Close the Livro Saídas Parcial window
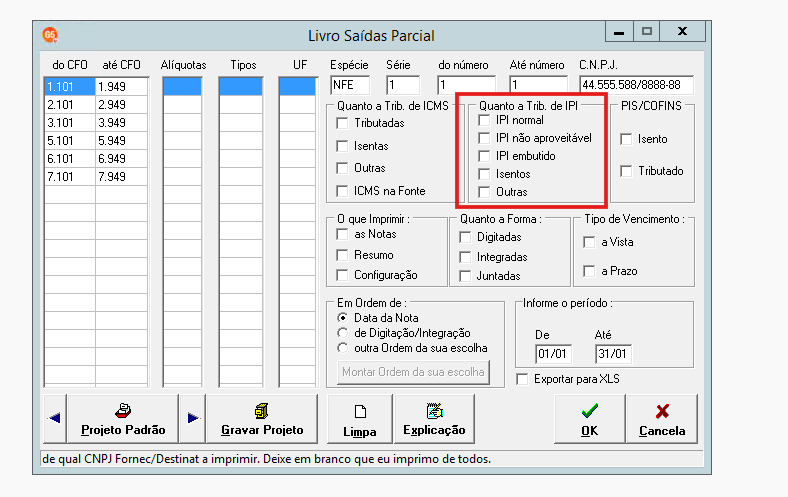Image resolution: width=788 pixels, height=497 pixels. click(x=682, y=32)
